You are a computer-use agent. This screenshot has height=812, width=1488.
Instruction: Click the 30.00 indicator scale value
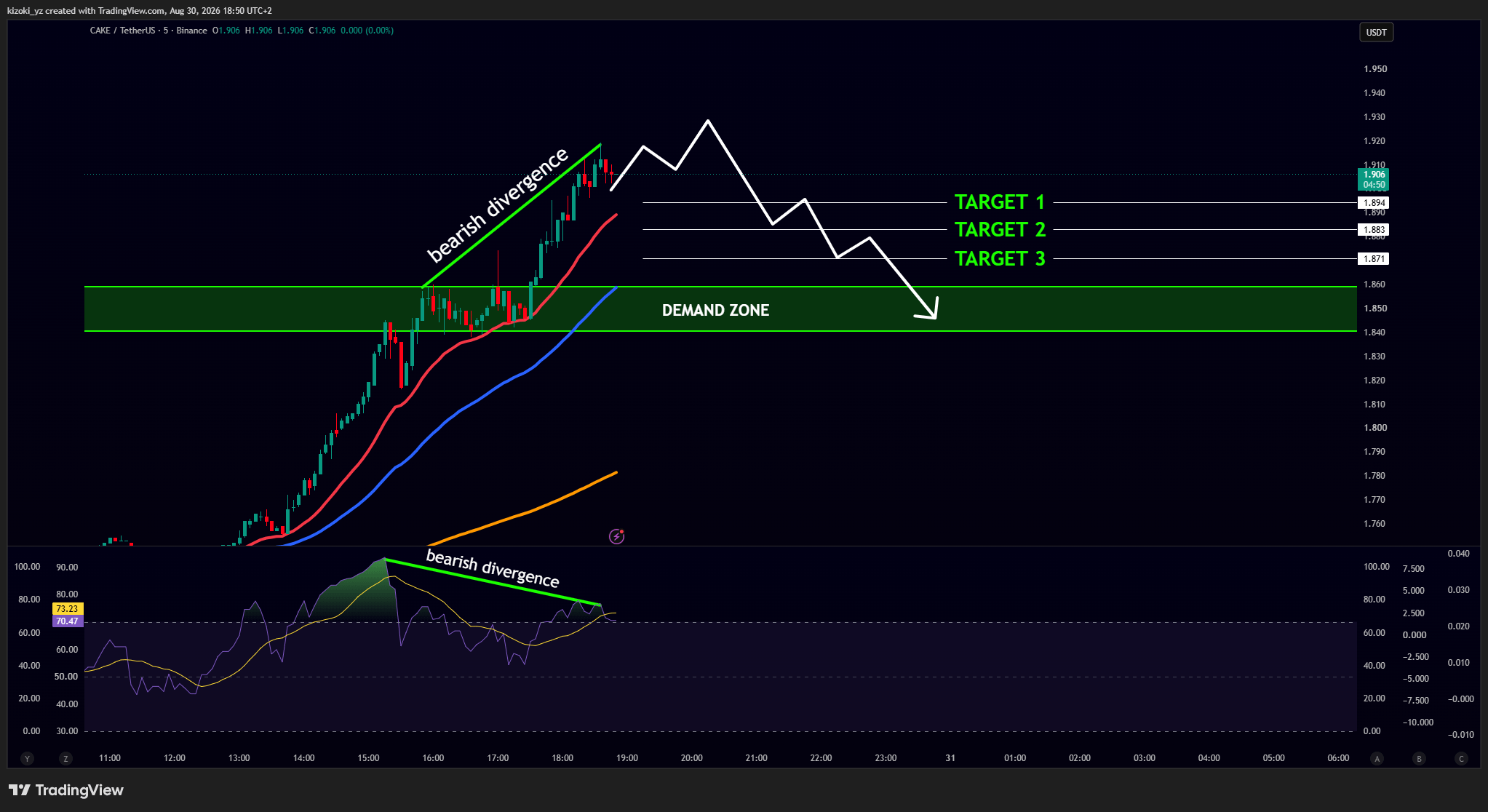coord(67,731)
